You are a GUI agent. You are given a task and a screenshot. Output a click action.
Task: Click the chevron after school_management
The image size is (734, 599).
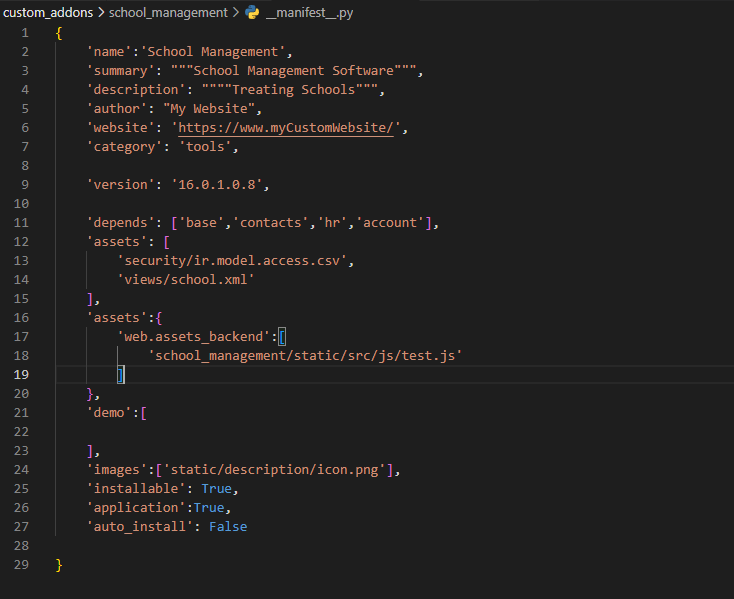coord(235,13)
